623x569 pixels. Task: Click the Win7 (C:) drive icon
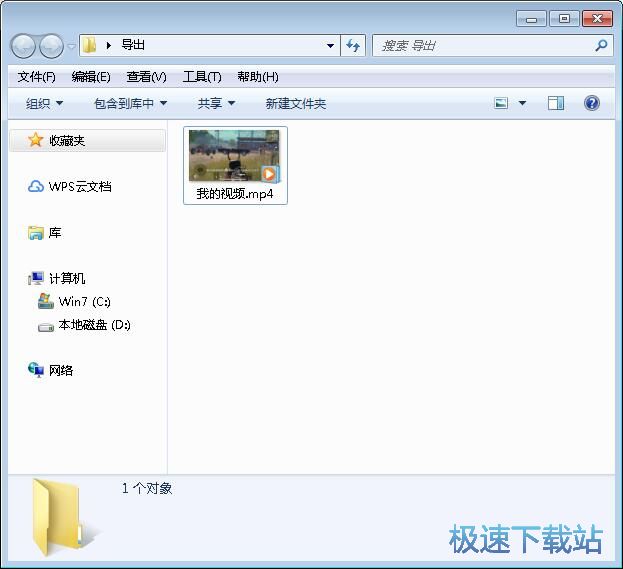pyautogui.click(x=46, y=301)
